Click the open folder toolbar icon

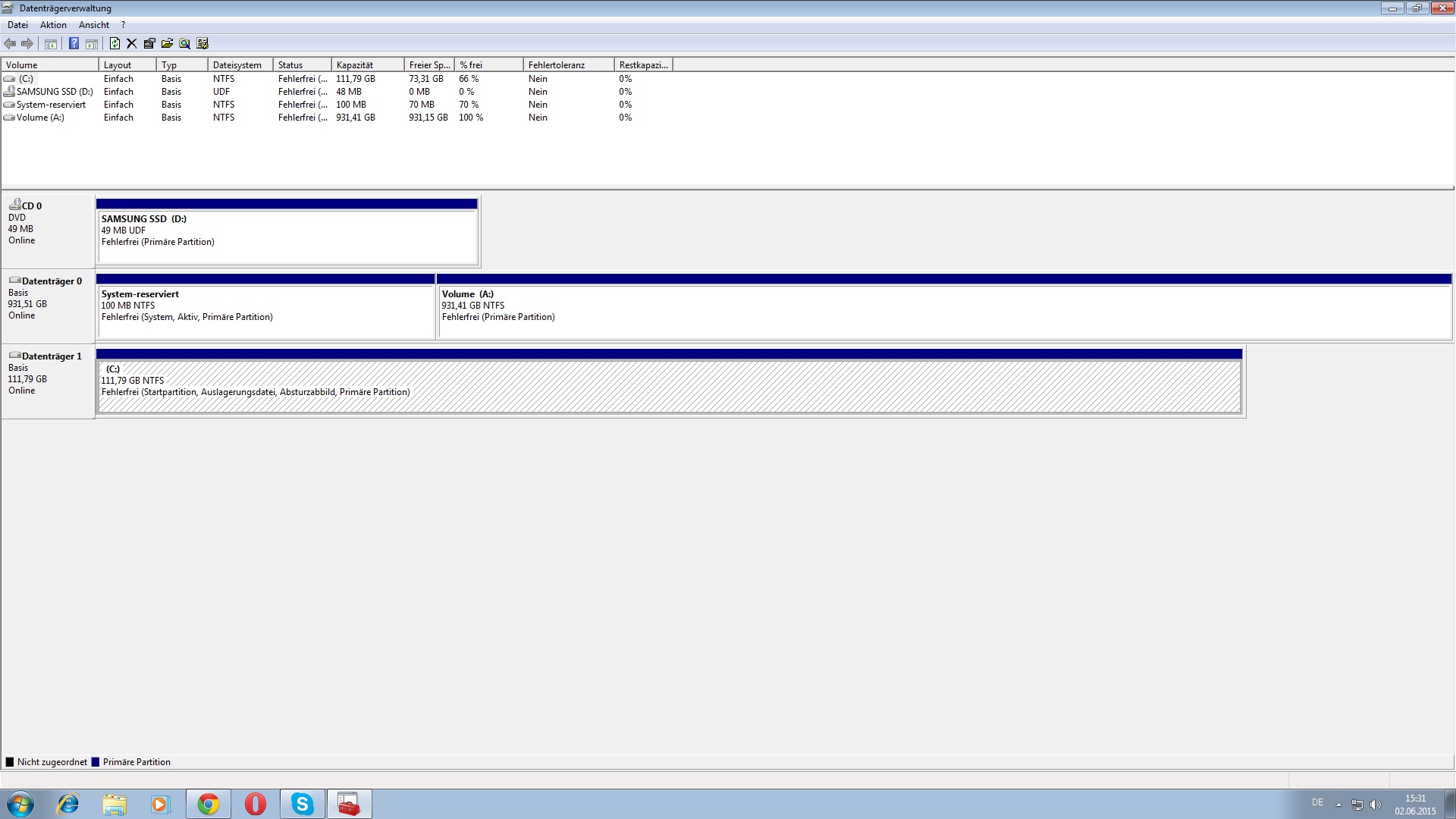coord(167,43)
